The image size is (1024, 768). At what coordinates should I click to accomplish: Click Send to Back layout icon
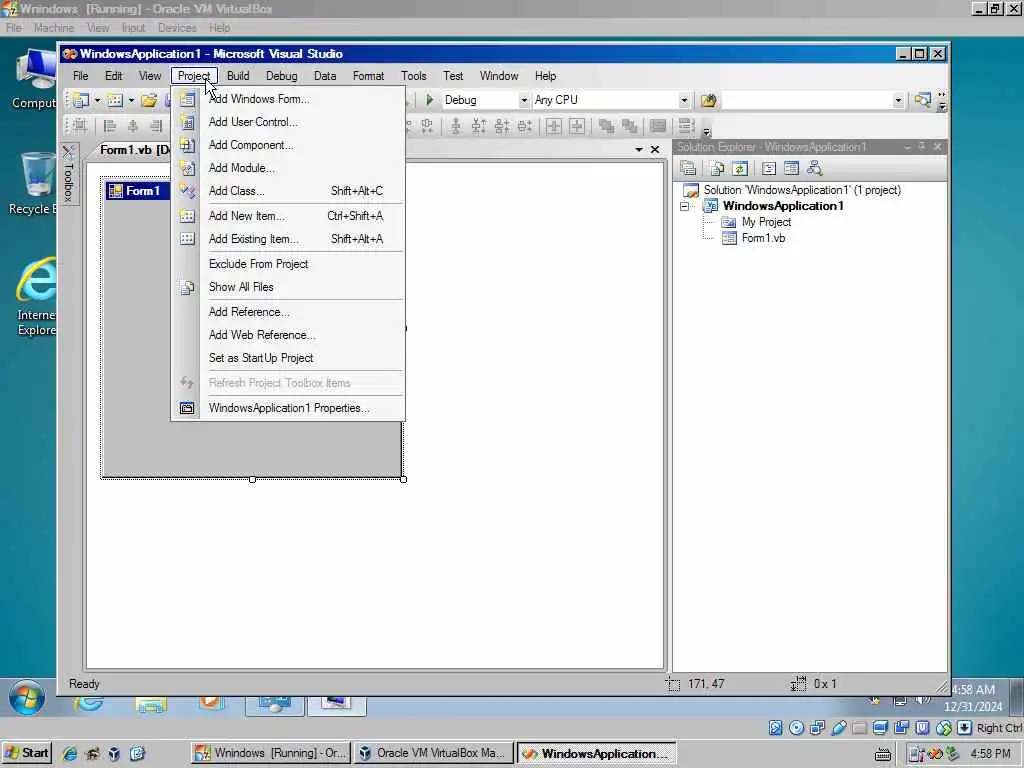[x=630, y=126]
